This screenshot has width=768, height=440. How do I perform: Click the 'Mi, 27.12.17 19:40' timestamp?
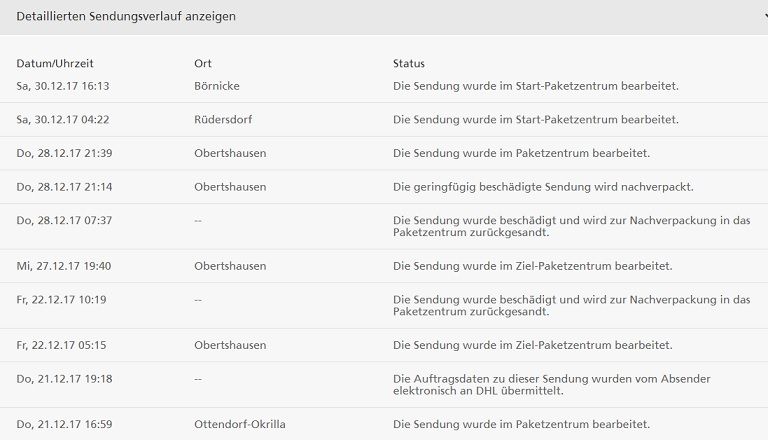pyautogui.click(x=64, y=266)
